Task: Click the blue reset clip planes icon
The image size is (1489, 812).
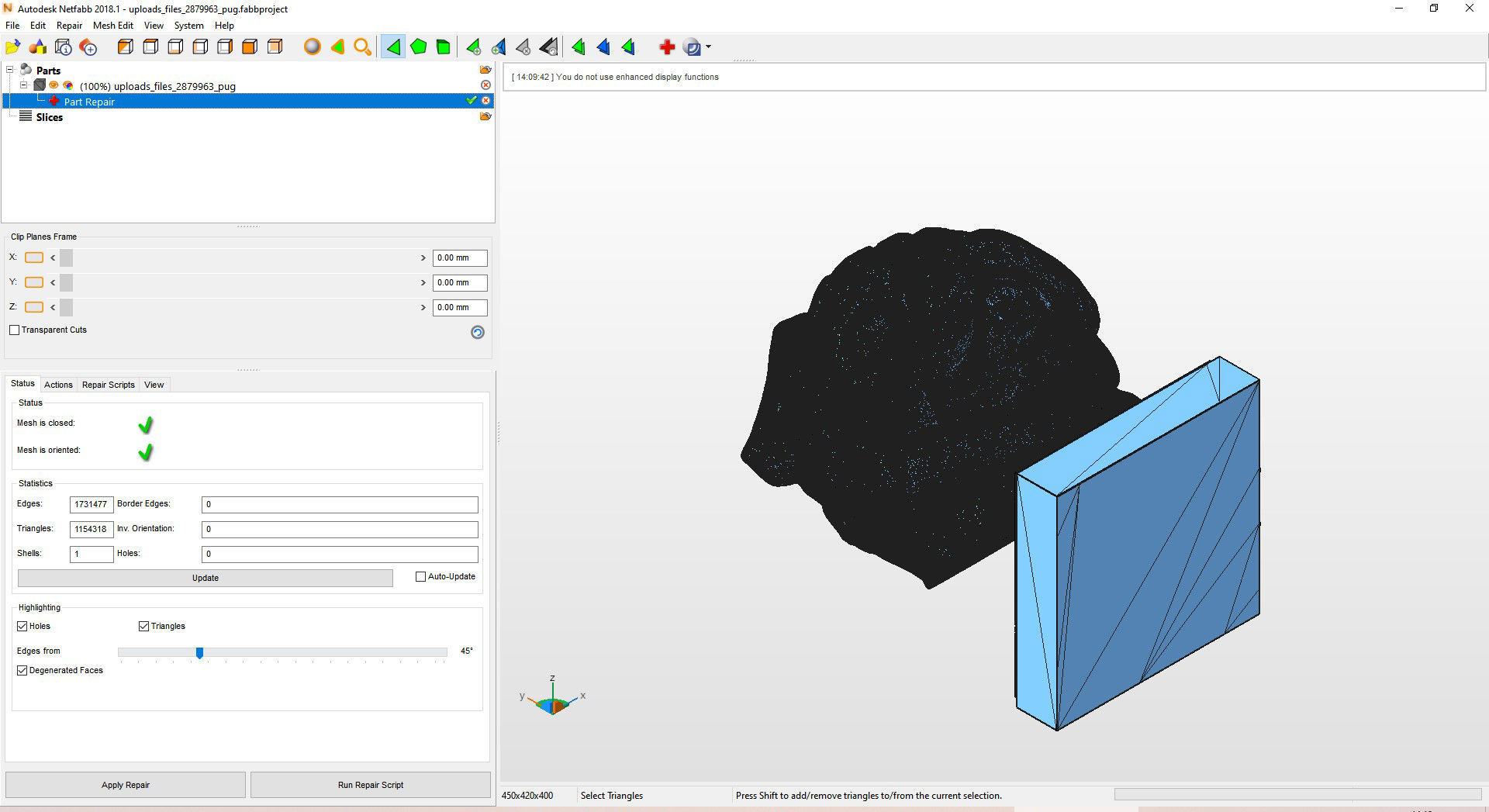Action: pos(478,332)
